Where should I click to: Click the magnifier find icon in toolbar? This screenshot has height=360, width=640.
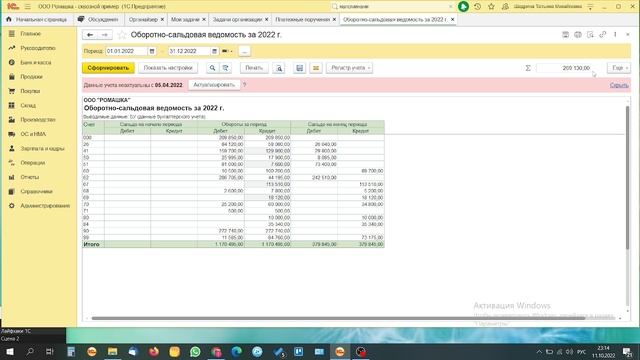pos(212,68)
